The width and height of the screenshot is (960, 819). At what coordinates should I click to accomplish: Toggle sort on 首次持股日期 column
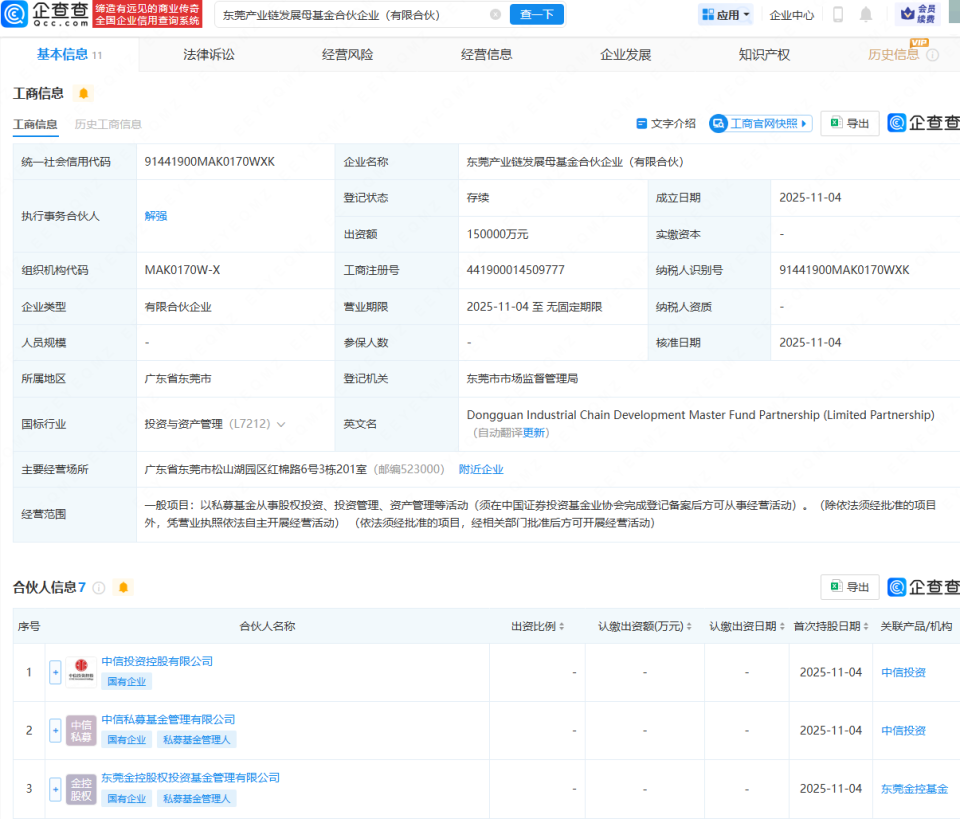pos(864,627)
